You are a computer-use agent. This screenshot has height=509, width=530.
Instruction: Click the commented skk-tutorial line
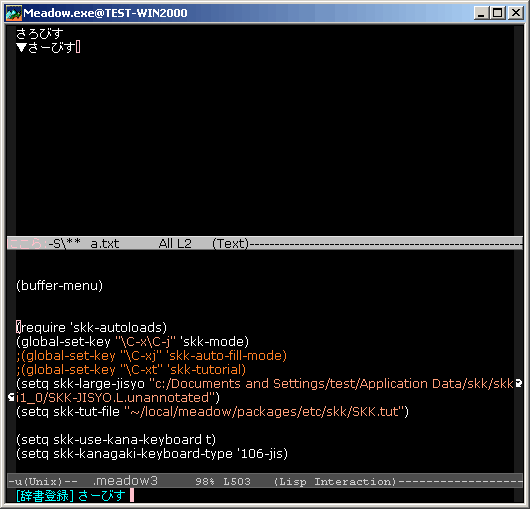point(131,370)
